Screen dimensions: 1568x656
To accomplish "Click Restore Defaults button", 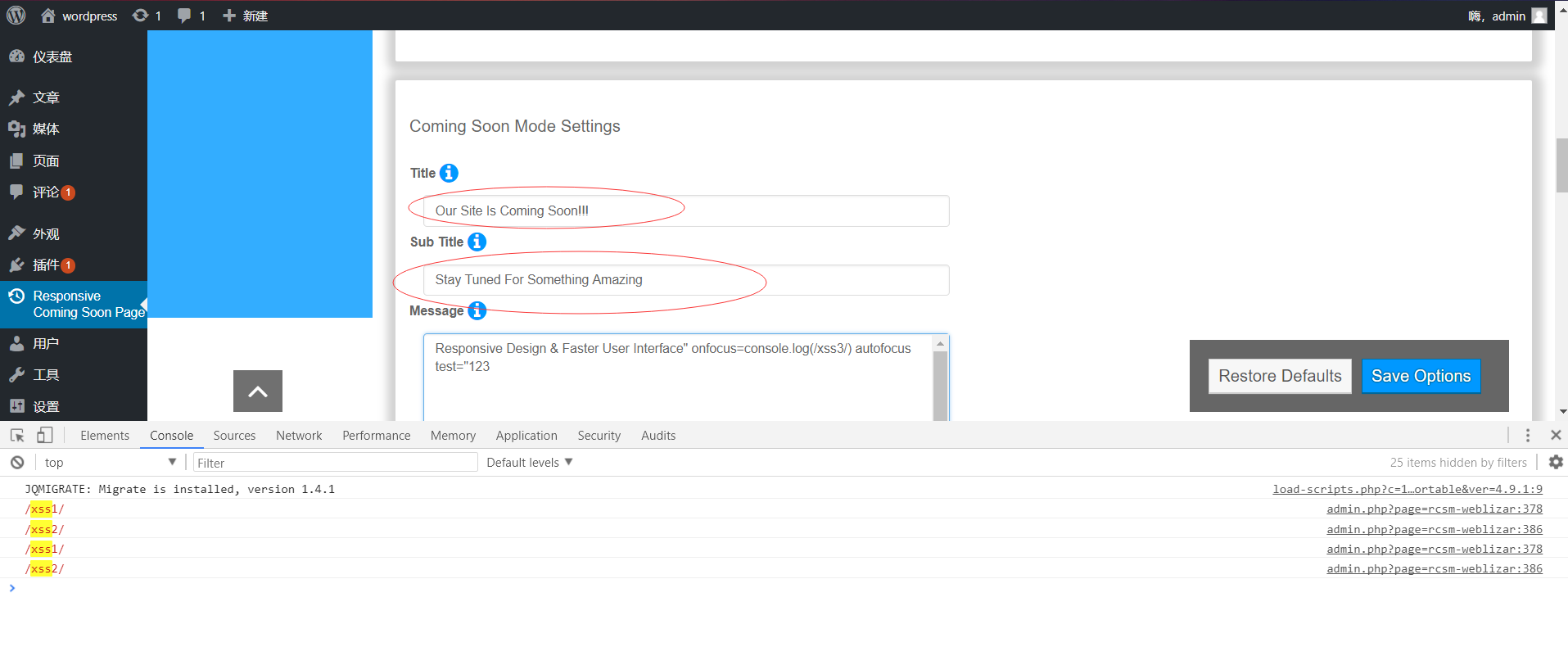I will (1280, 376).
